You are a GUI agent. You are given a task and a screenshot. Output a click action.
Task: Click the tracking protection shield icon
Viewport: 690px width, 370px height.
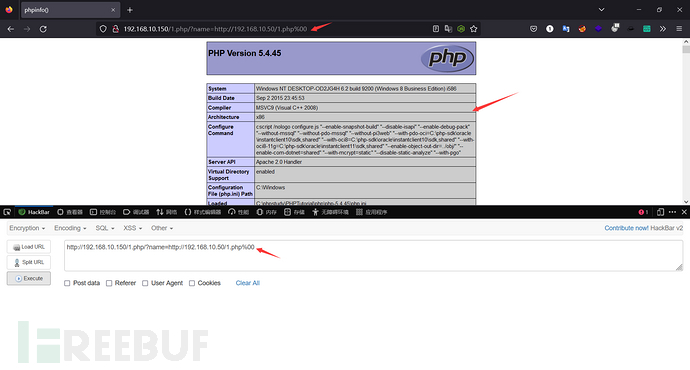103,29
